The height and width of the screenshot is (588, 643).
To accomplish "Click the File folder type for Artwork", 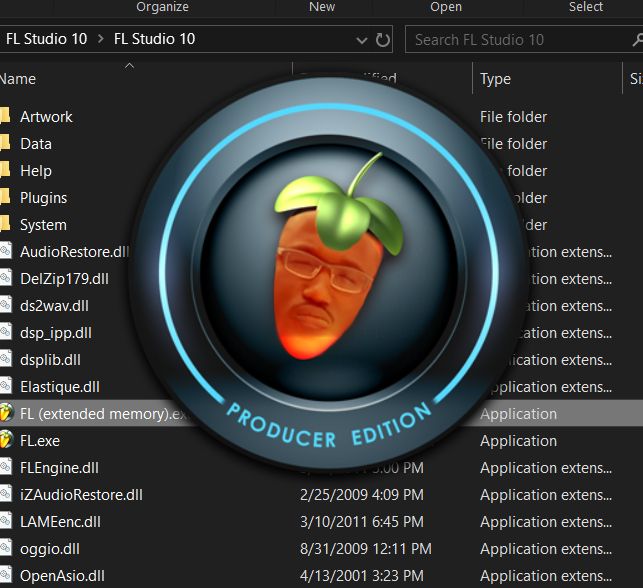I will [513, 117].
